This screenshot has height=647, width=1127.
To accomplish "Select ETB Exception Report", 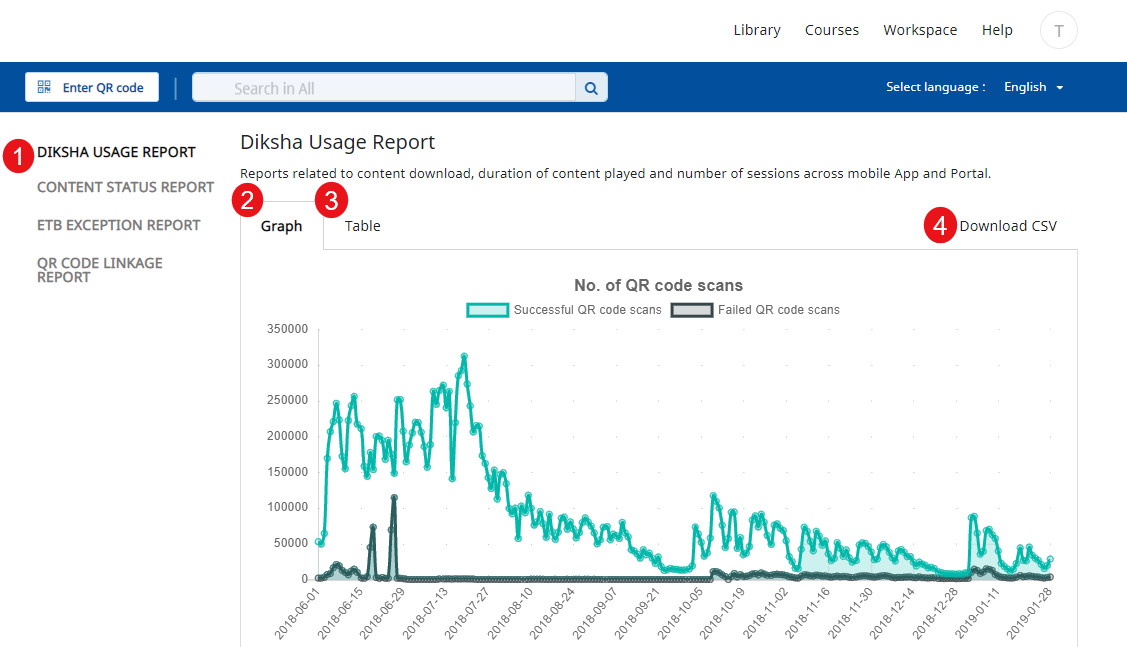I will [118, 225].
